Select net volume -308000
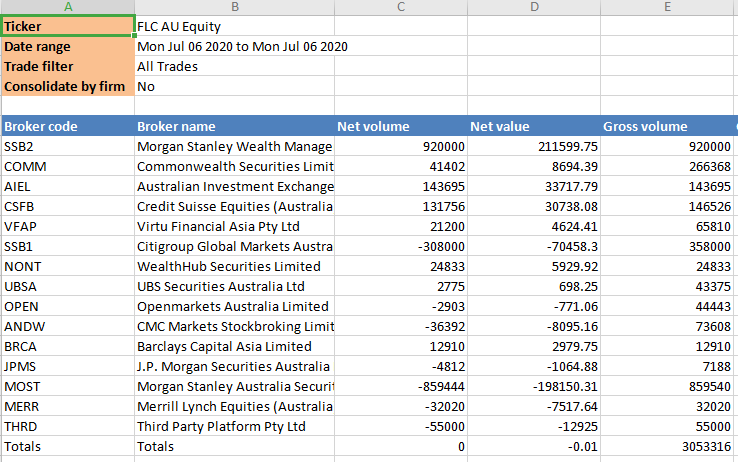The image size is (738, 462). 401,246
